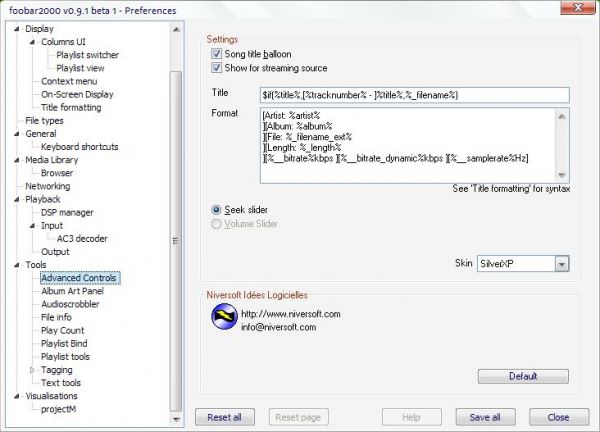
Task: Click the Niversoft logo icon
Action: [x=223, y=319]
